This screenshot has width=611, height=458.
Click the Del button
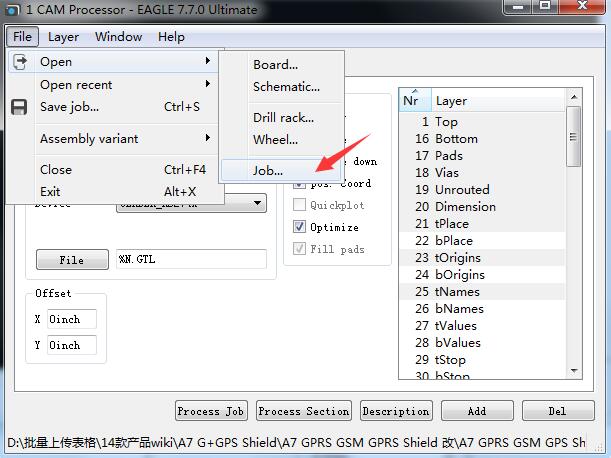click(x=558, y=411)
